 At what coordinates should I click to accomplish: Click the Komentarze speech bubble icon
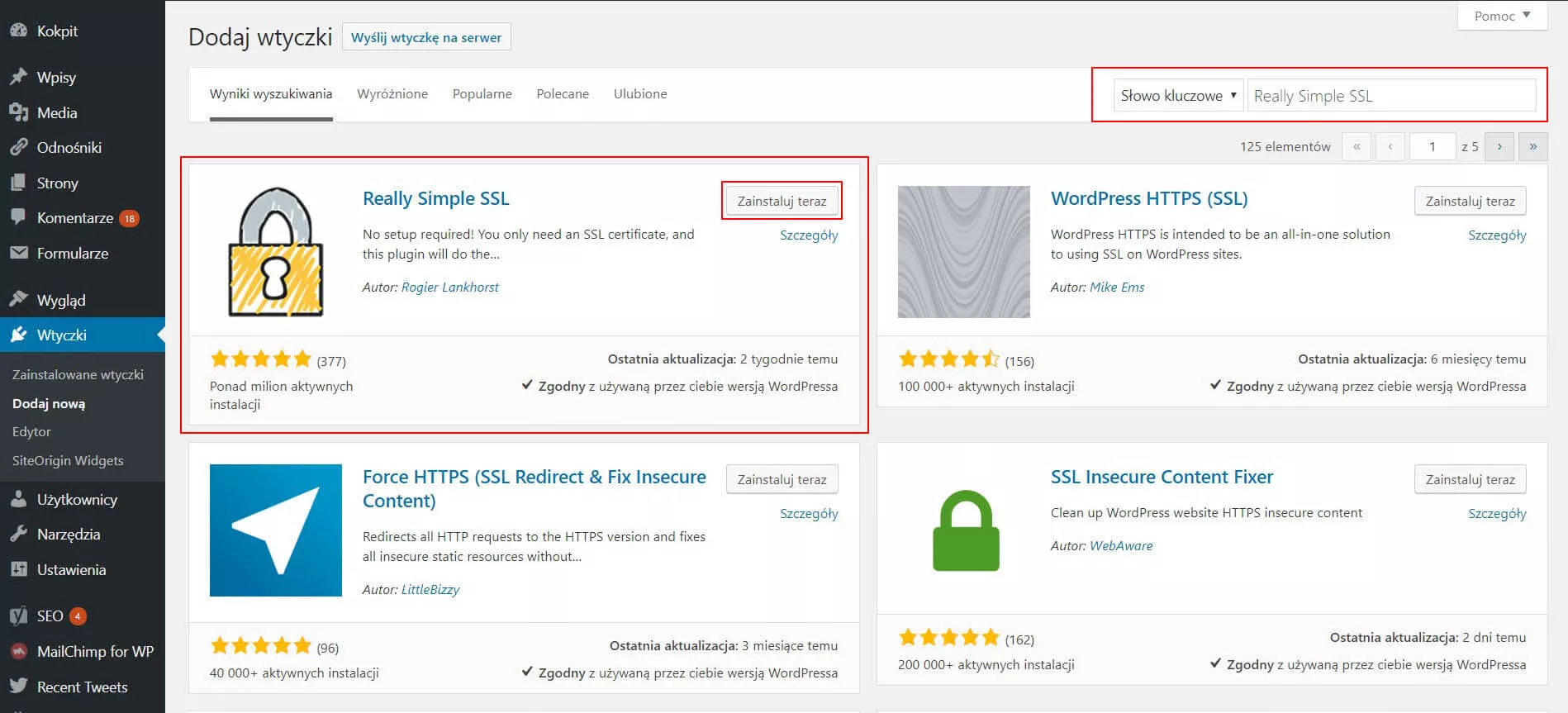click(x=18, y=217)
